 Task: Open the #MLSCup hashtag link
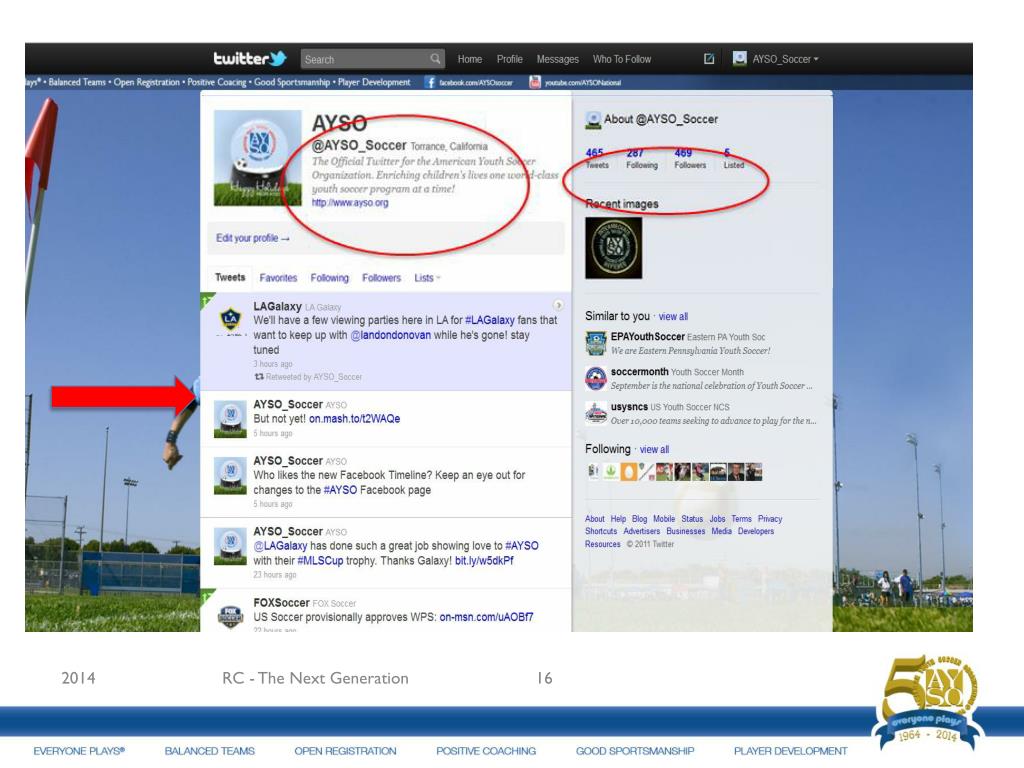(x=320, y=560)
